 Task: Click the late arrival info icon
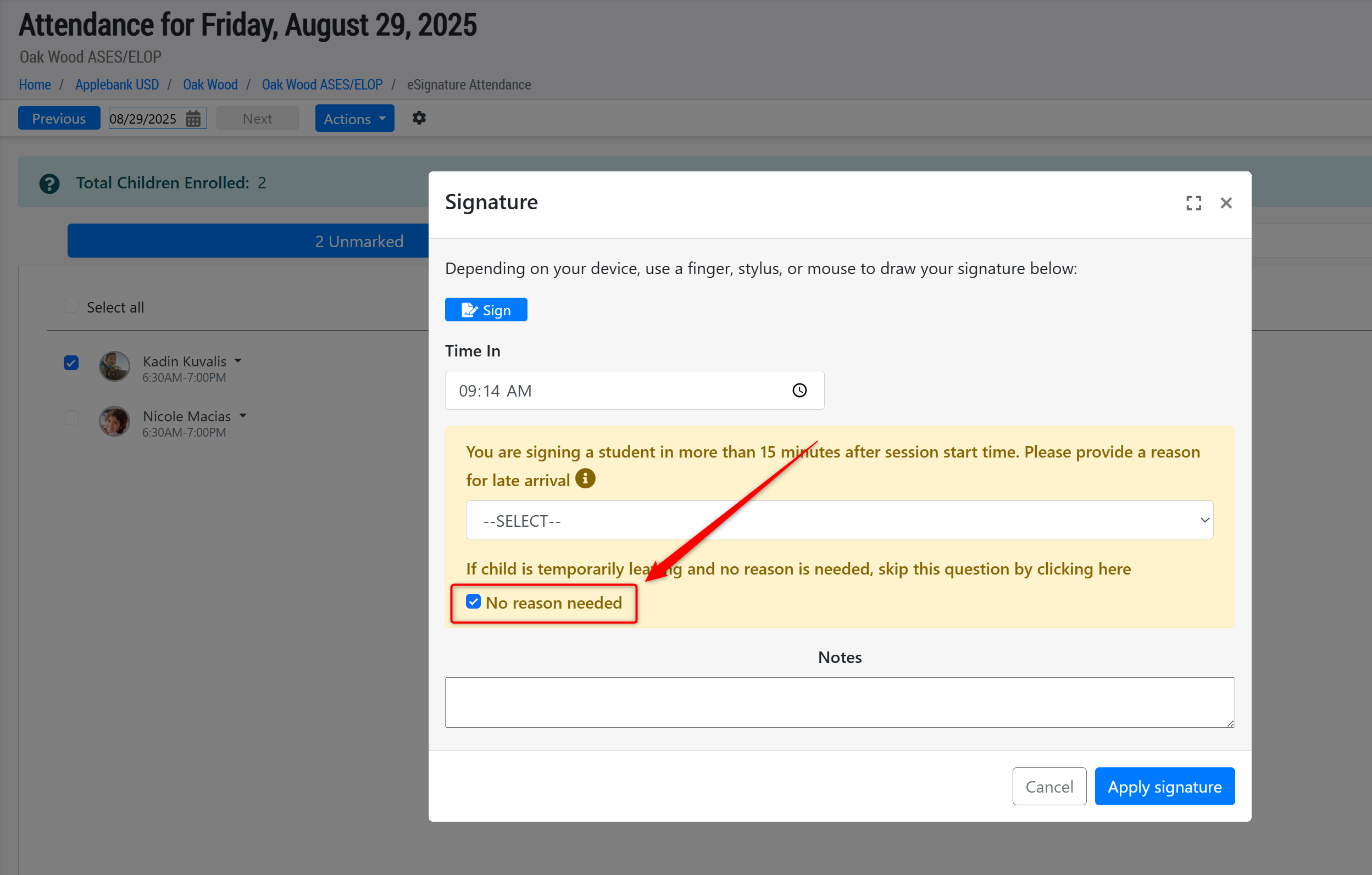click(585, 478)
